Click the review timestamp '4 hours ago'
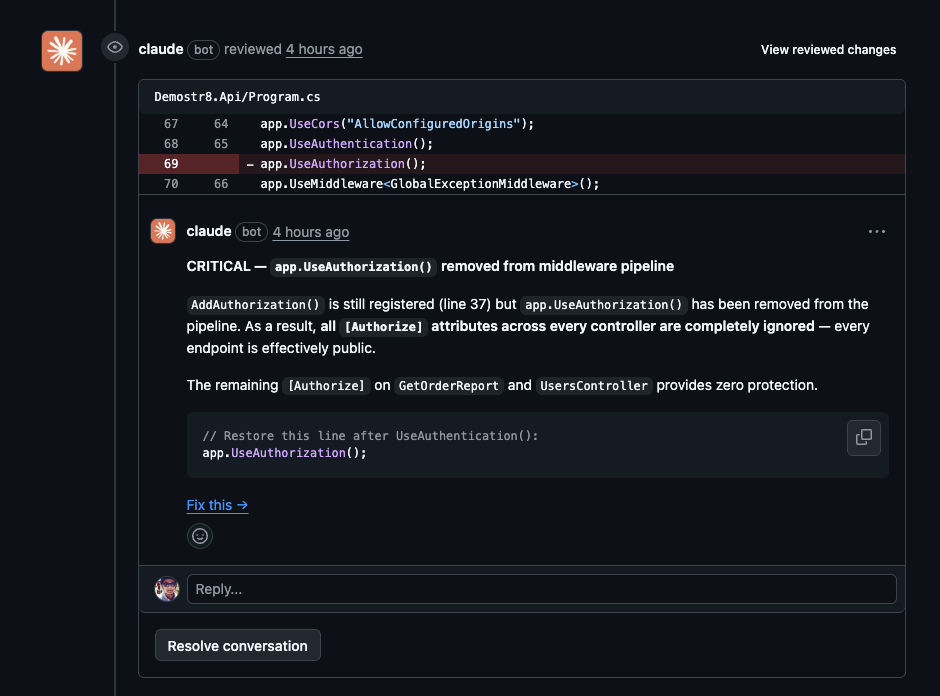This screenshot has width=940, height=696. coord(324,50)
